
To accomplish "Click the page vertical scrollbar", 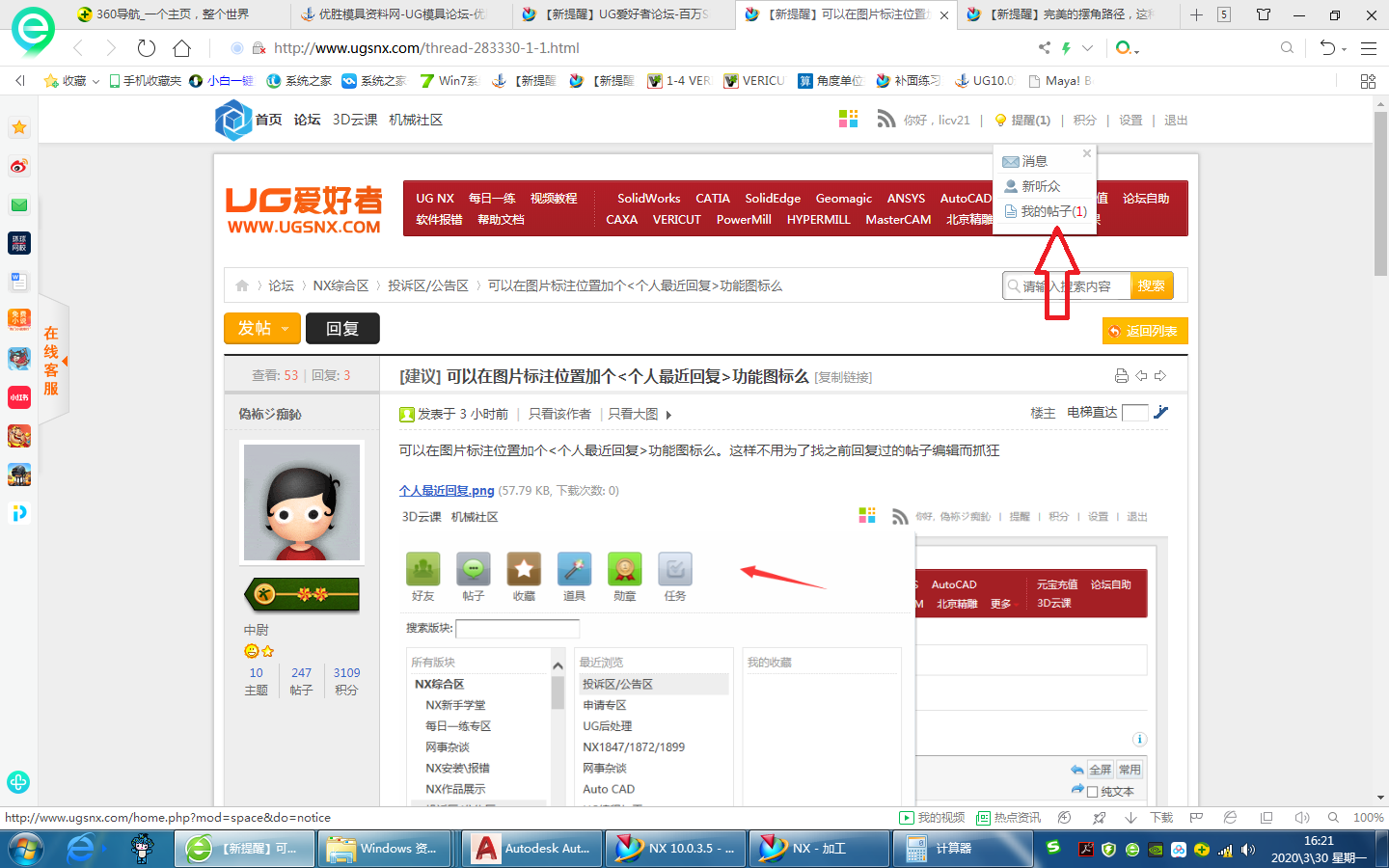I will click(x=1380, y=193).
